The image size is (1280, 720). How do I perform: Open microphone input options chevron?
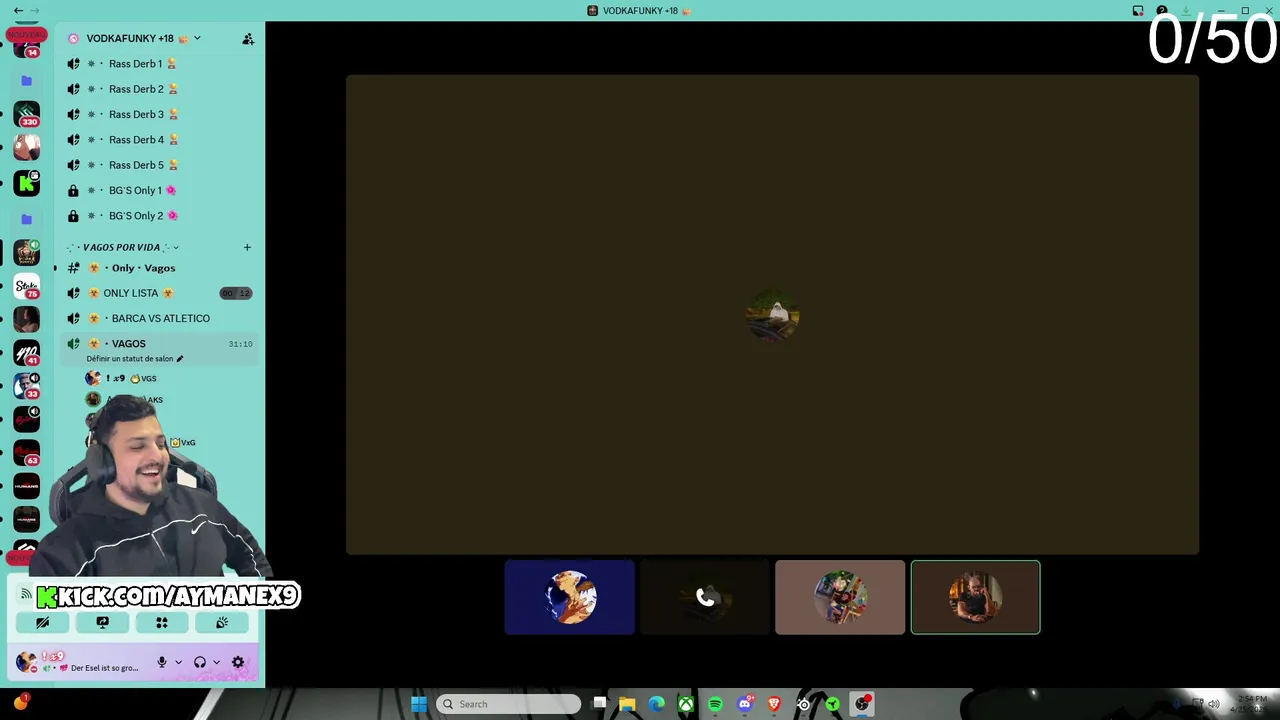179,662
